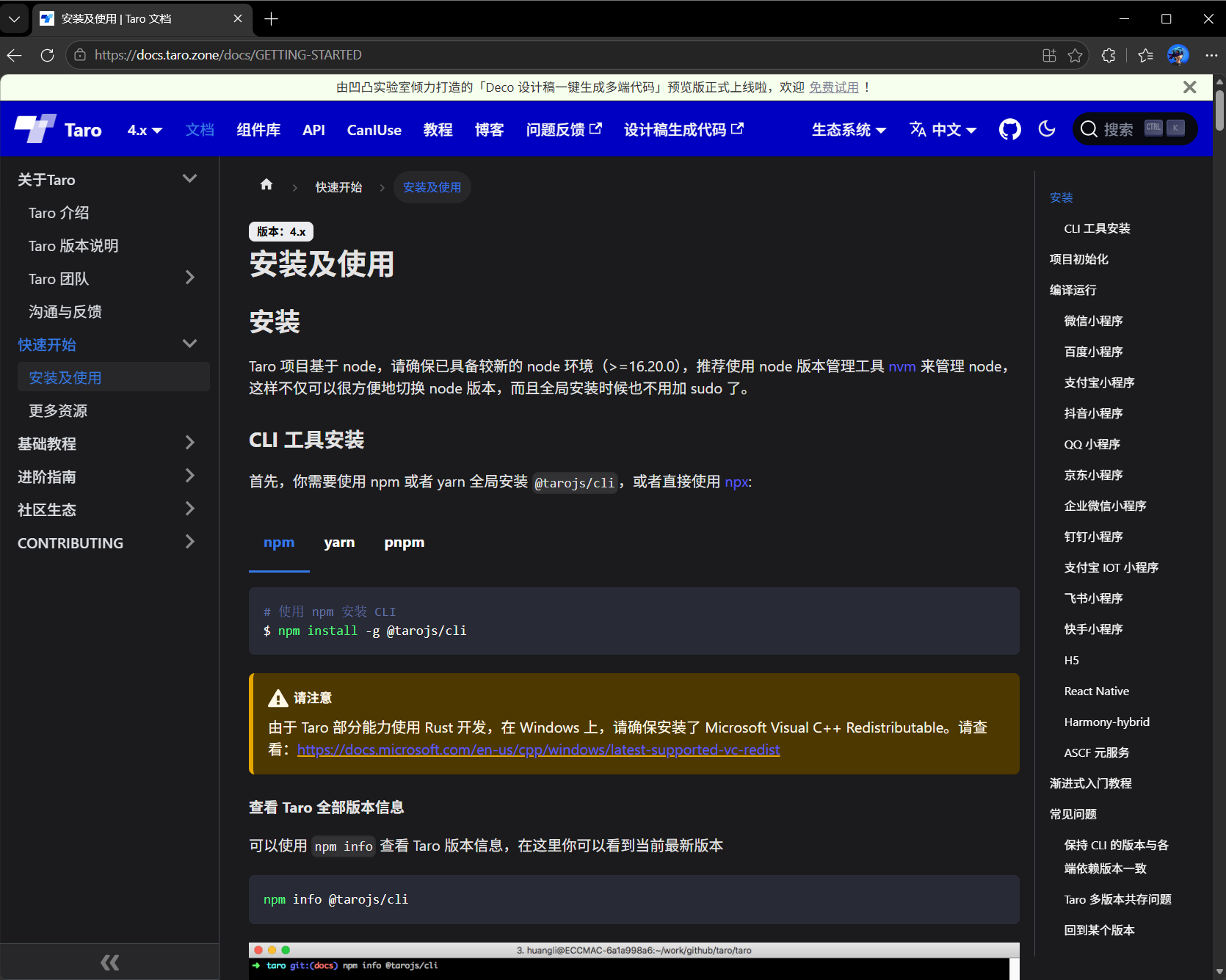This screenshot has width=1226, height=980.
Task: Collapse 关于Taro sidebar section
Action: [189, 178]
